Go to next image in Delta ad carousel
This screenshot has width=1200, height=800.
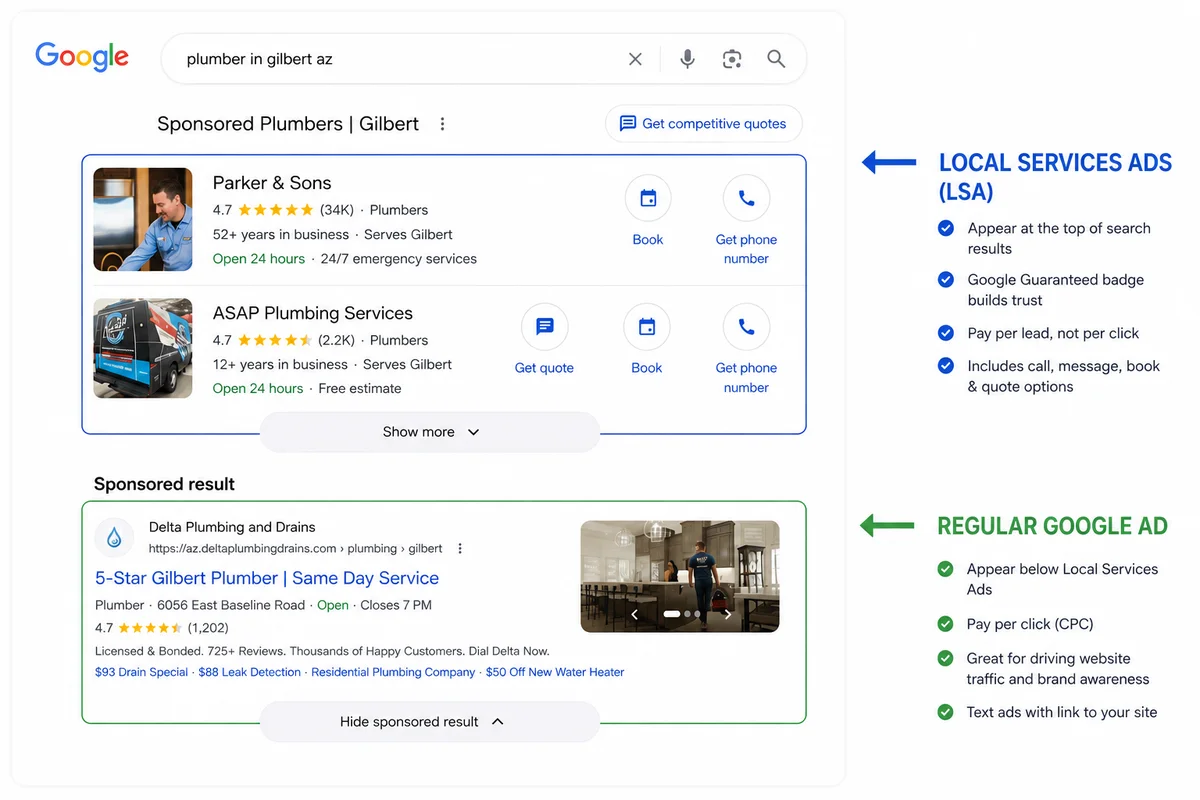pyautogui.click(x=727, y=614)
